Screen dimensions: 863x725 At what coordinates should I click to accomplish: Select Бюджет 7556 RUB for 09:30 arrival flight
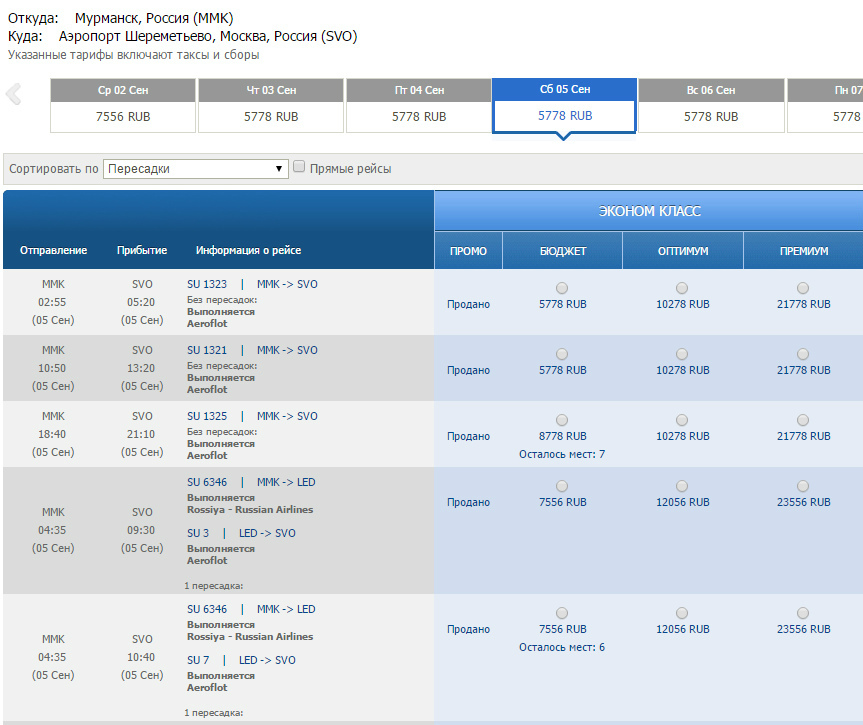pos(562,486)
